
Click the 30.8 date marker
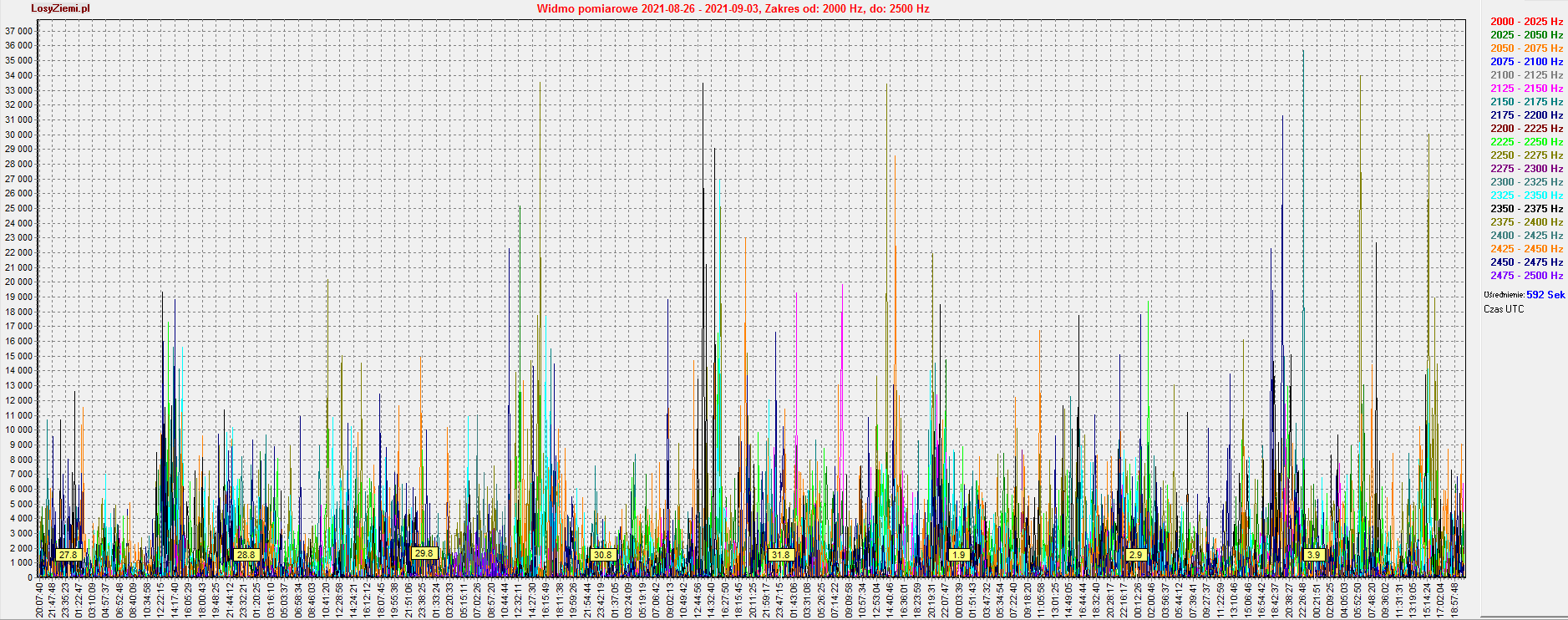(x=602, y=555)
